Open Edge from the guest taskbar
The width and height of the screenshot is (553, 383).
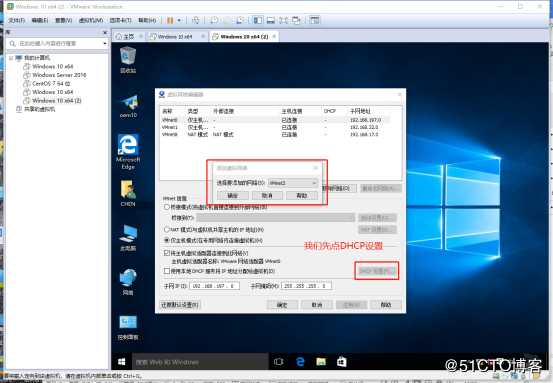tap(300, 362)
